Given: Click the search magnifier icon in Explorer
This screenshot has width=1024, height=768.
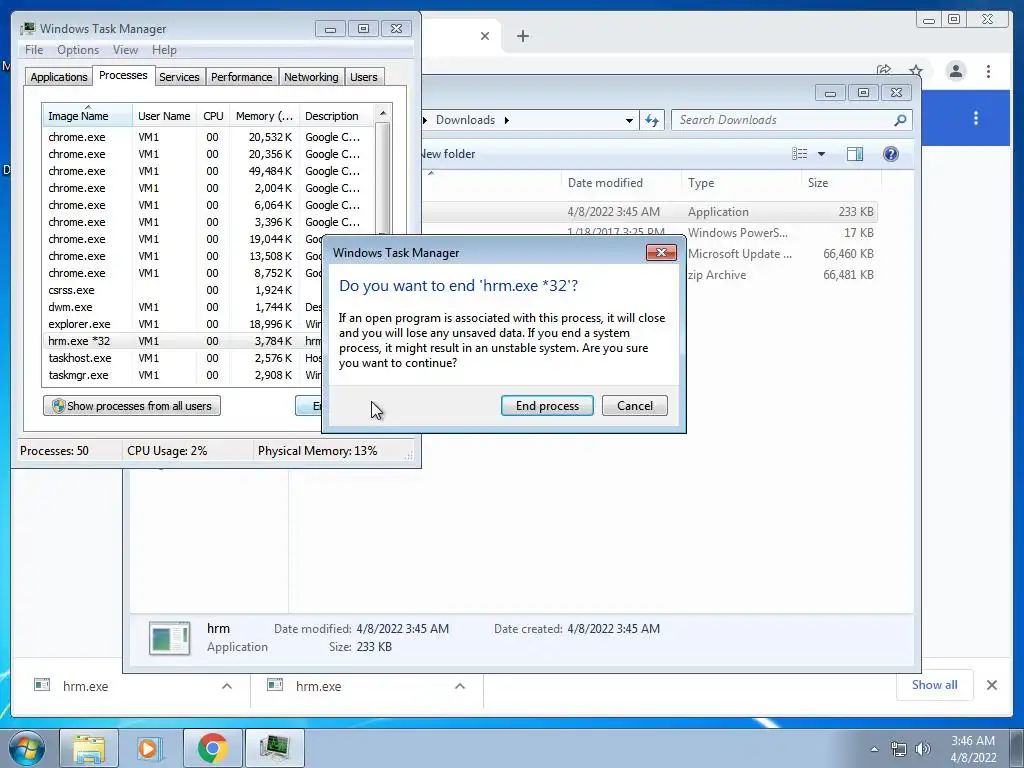Looking at the screenshot, I should coord(900,120).
